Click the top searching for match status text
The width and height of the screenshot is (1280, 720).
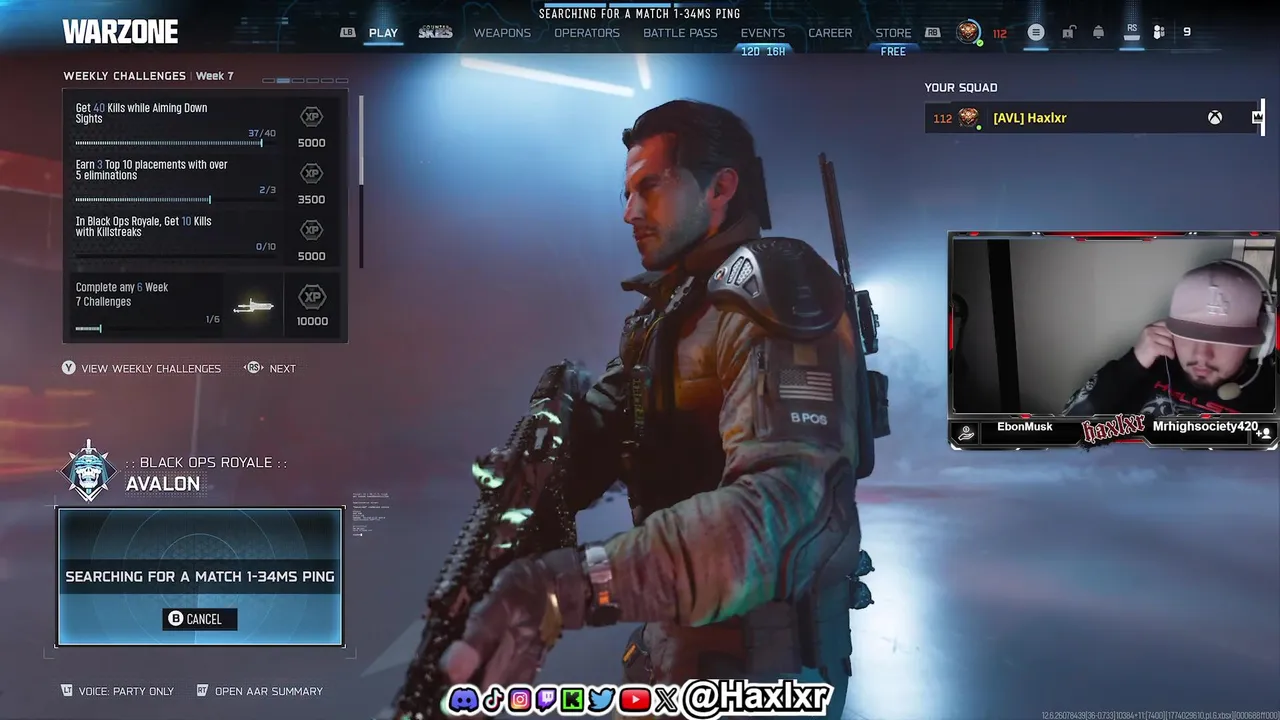(639, 13)
